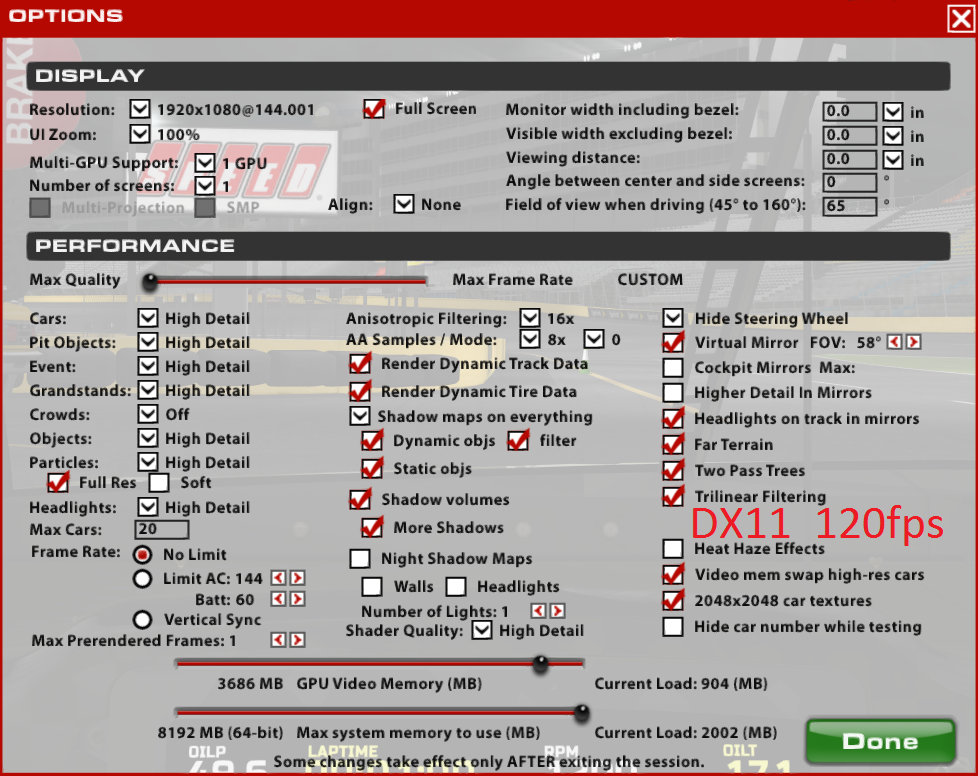The image size is (978, 776).
Task: Open the Anisotropic Filtering dropdown
Action: (x=530, y=318)
